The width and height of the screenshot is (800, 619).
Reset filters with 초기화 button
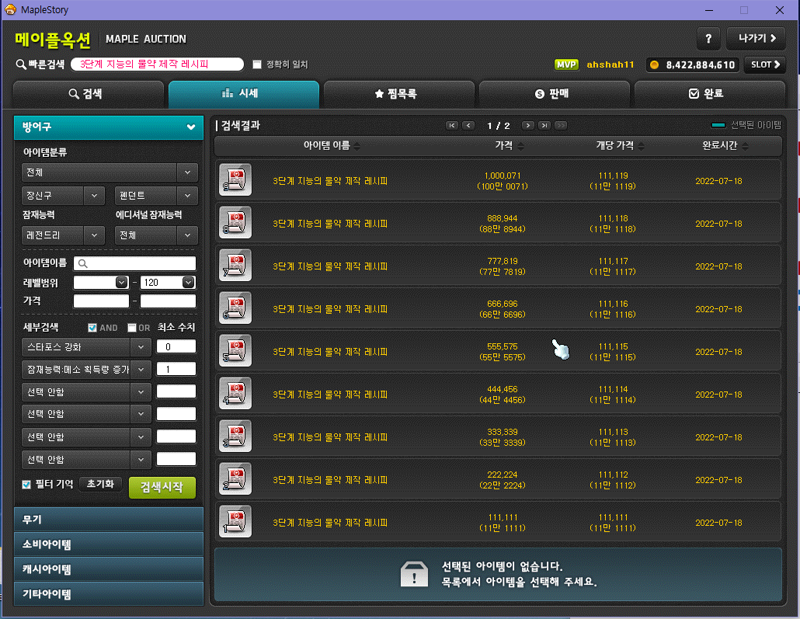101,484
